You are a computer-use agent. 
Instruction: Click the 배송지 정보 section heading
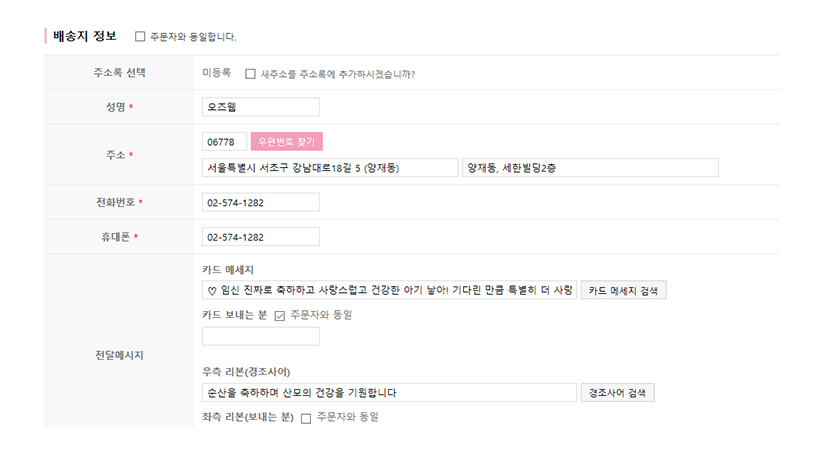[85, 36]
